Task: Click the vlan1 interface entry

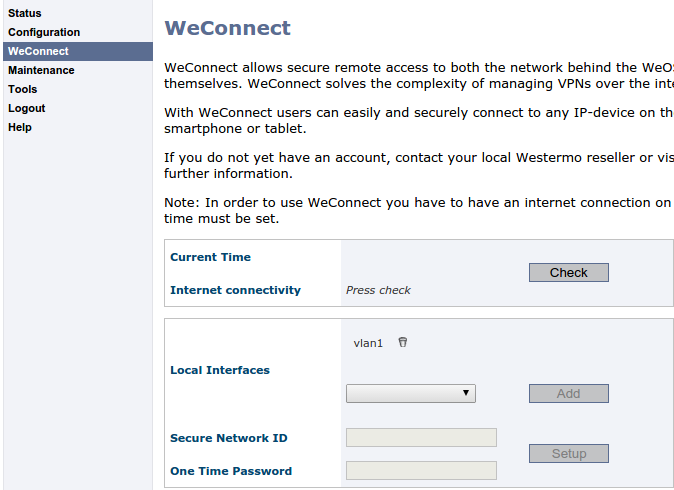Action: click(368, 343)
